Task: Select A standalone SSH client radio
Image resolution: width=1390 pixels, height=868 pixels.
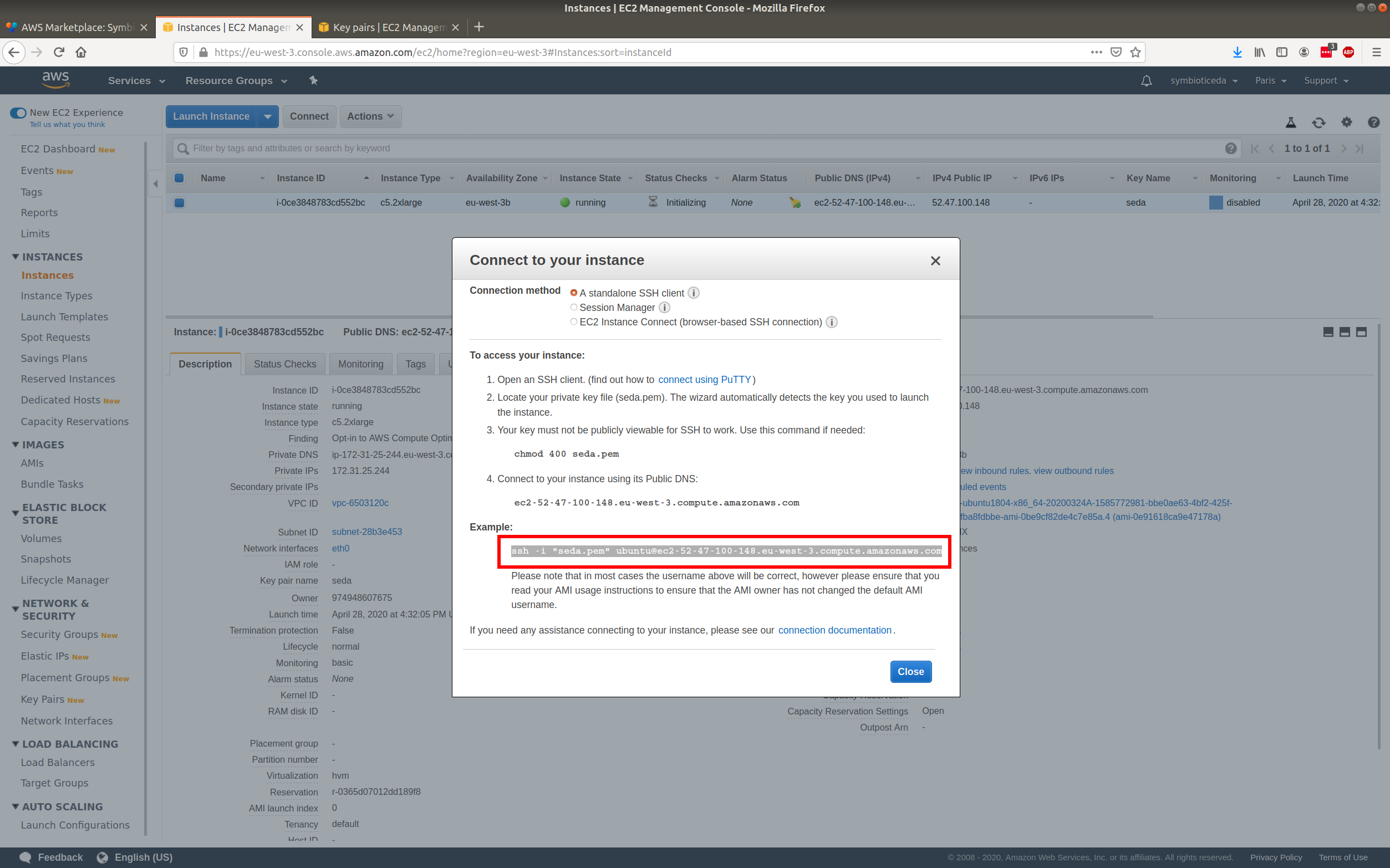Action: pyautogui.click(x=573, y=293)
